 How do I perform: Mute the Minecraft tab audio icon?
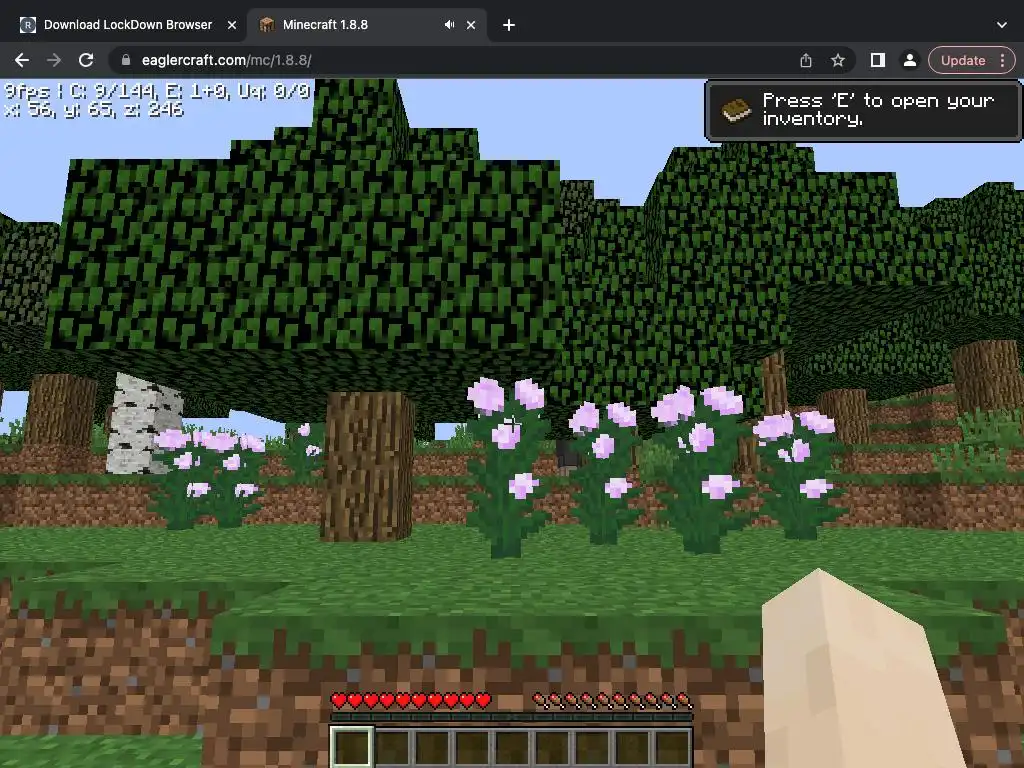coord(449,25)
